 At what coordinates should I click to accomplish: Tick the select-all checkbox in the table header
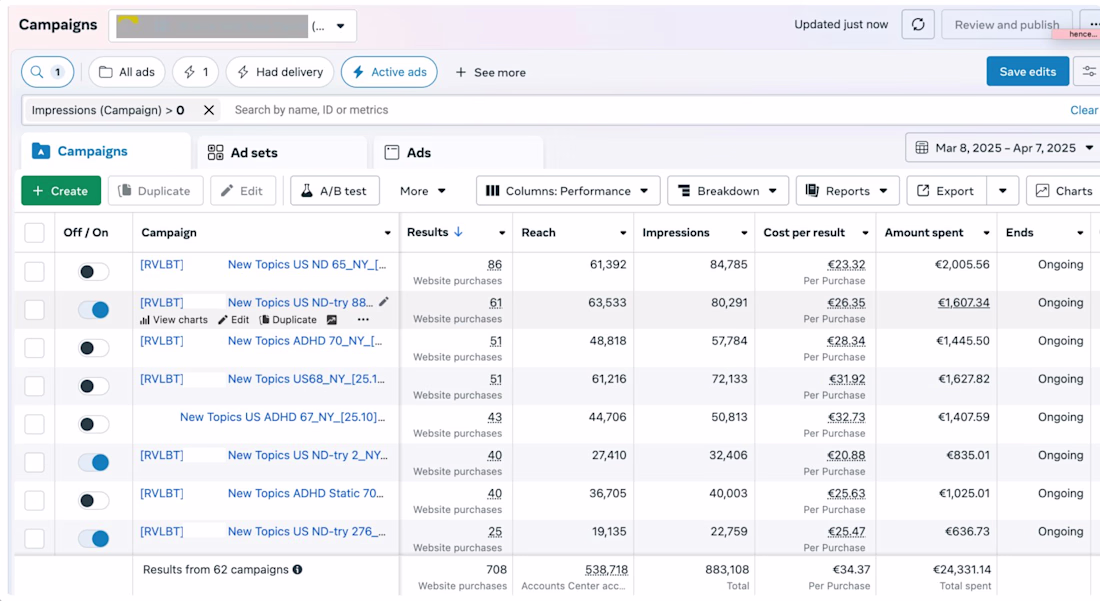pyautogui.click(x=34, y=233)
